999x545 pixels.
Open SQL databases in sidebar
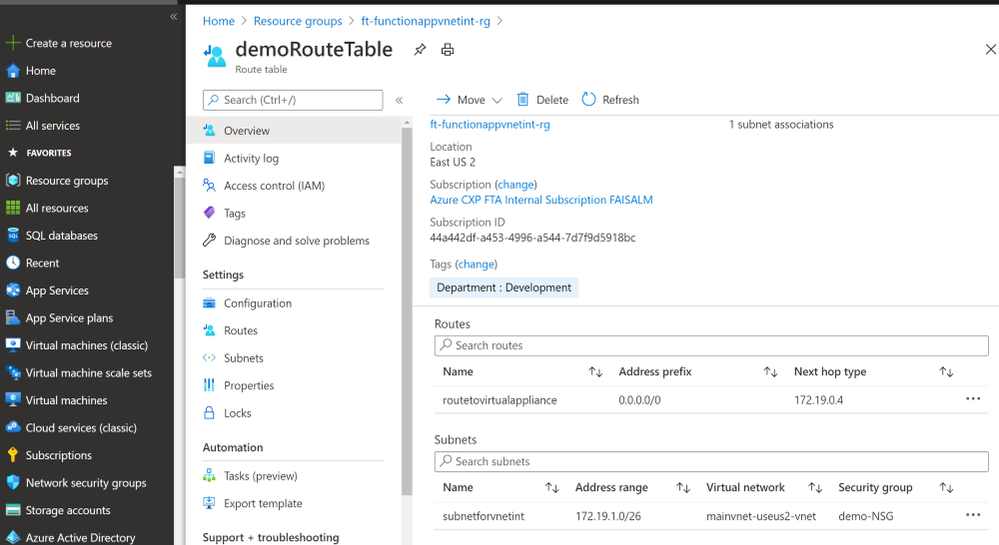point(61,235)
